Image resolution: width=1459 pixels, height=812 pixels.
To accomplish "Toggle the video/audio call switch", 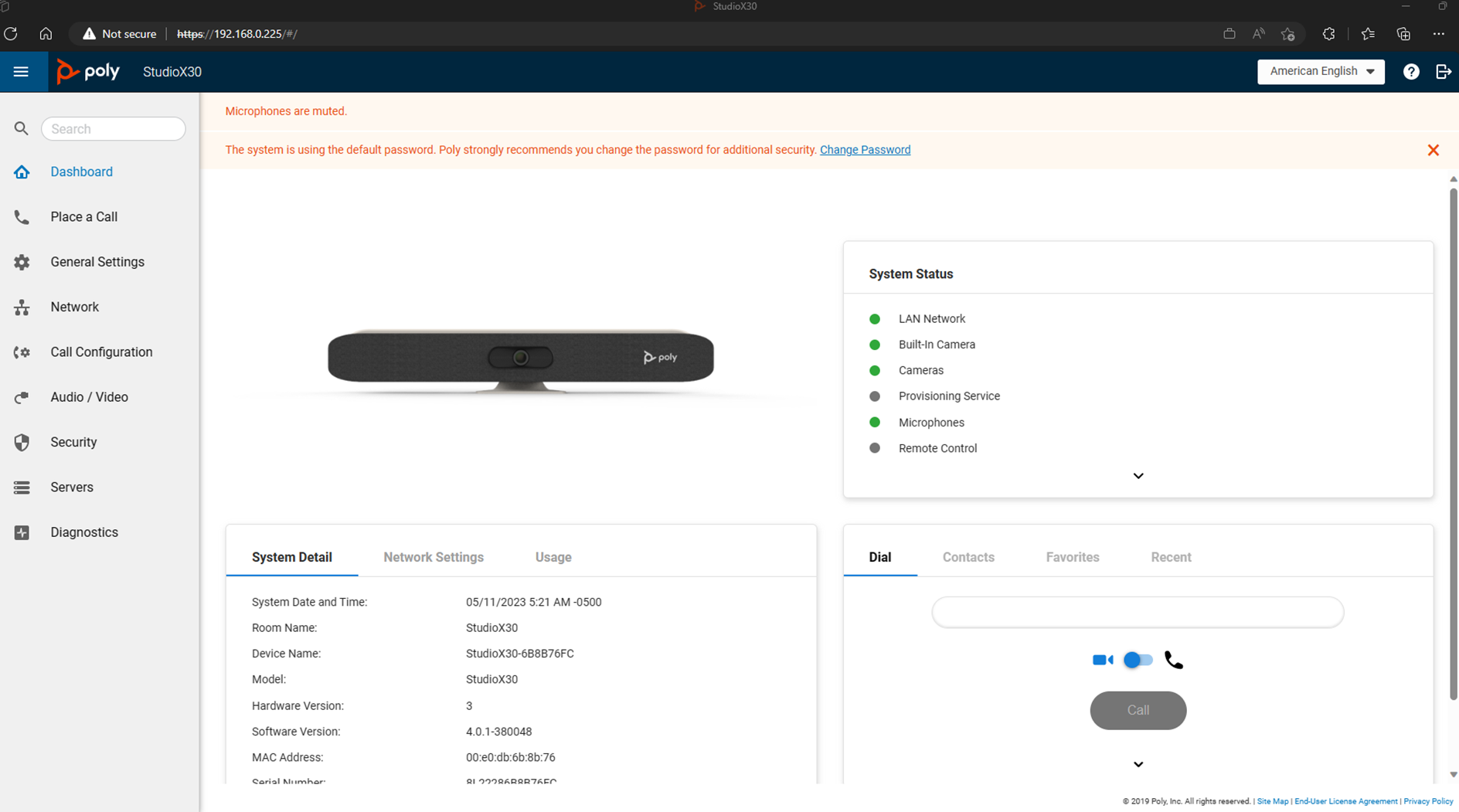I will [1138, 660].
